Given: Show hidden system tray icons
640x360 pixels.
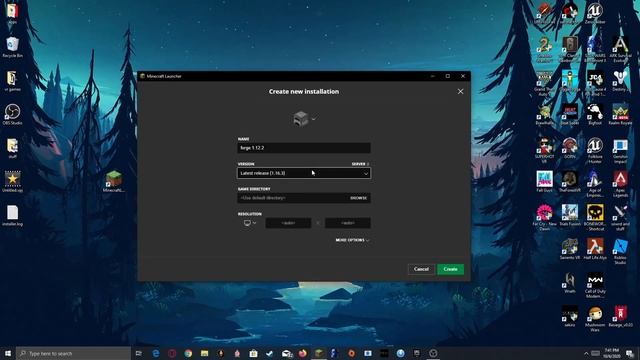Looking at the screenshot, I should click(x=586, y=353).
